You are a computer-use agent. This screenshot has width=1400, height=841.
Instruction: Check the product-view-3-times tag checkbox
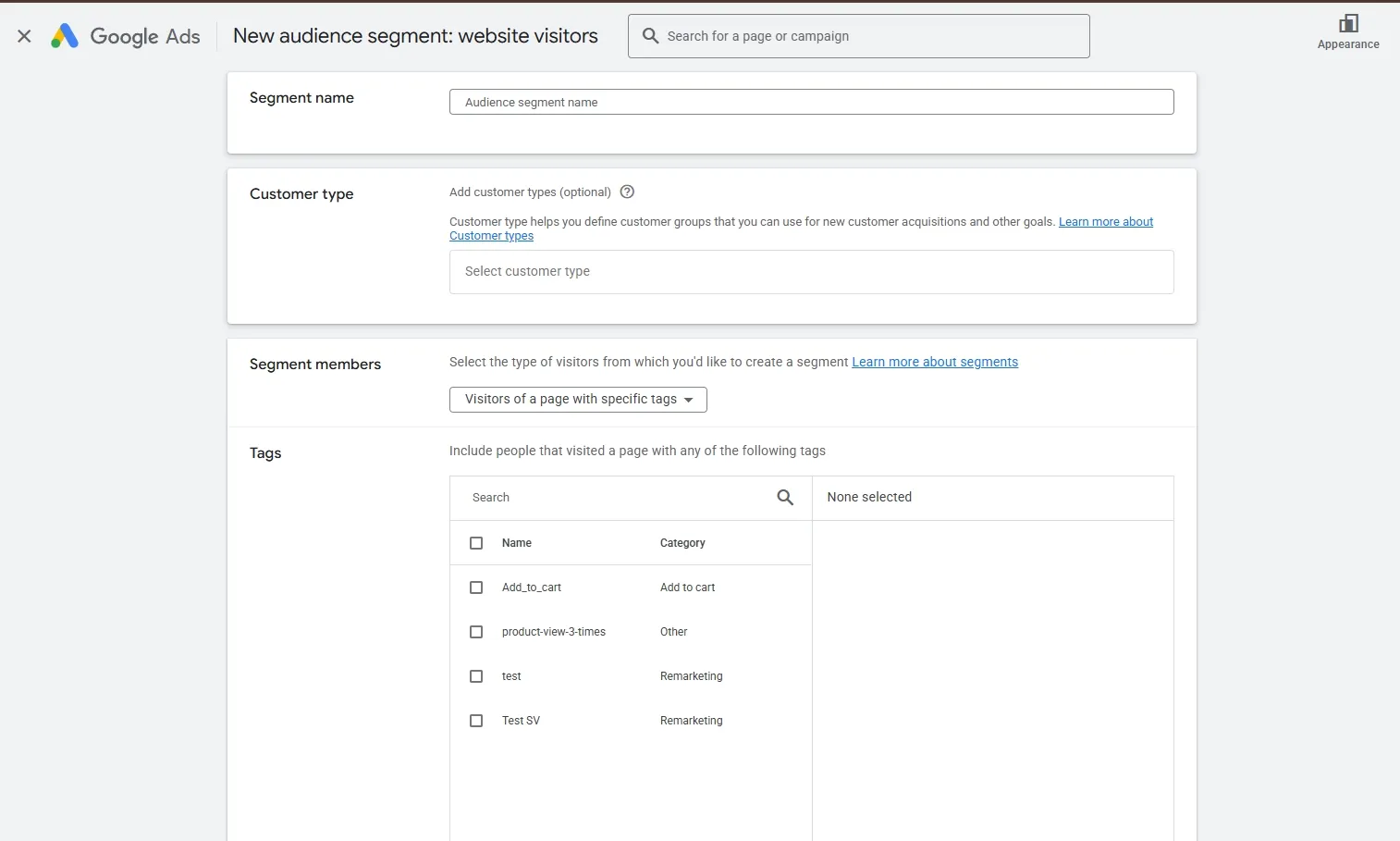tap(476, 632)
